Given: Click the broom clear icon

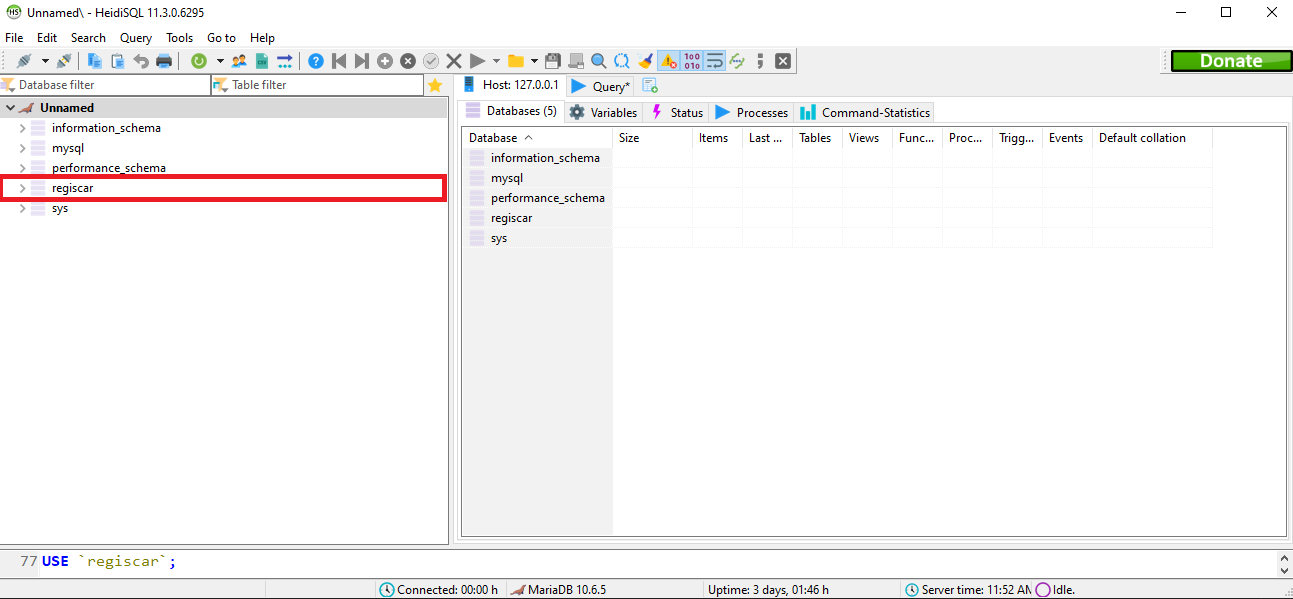Looking at the screenshot, I should pos(645,61).
